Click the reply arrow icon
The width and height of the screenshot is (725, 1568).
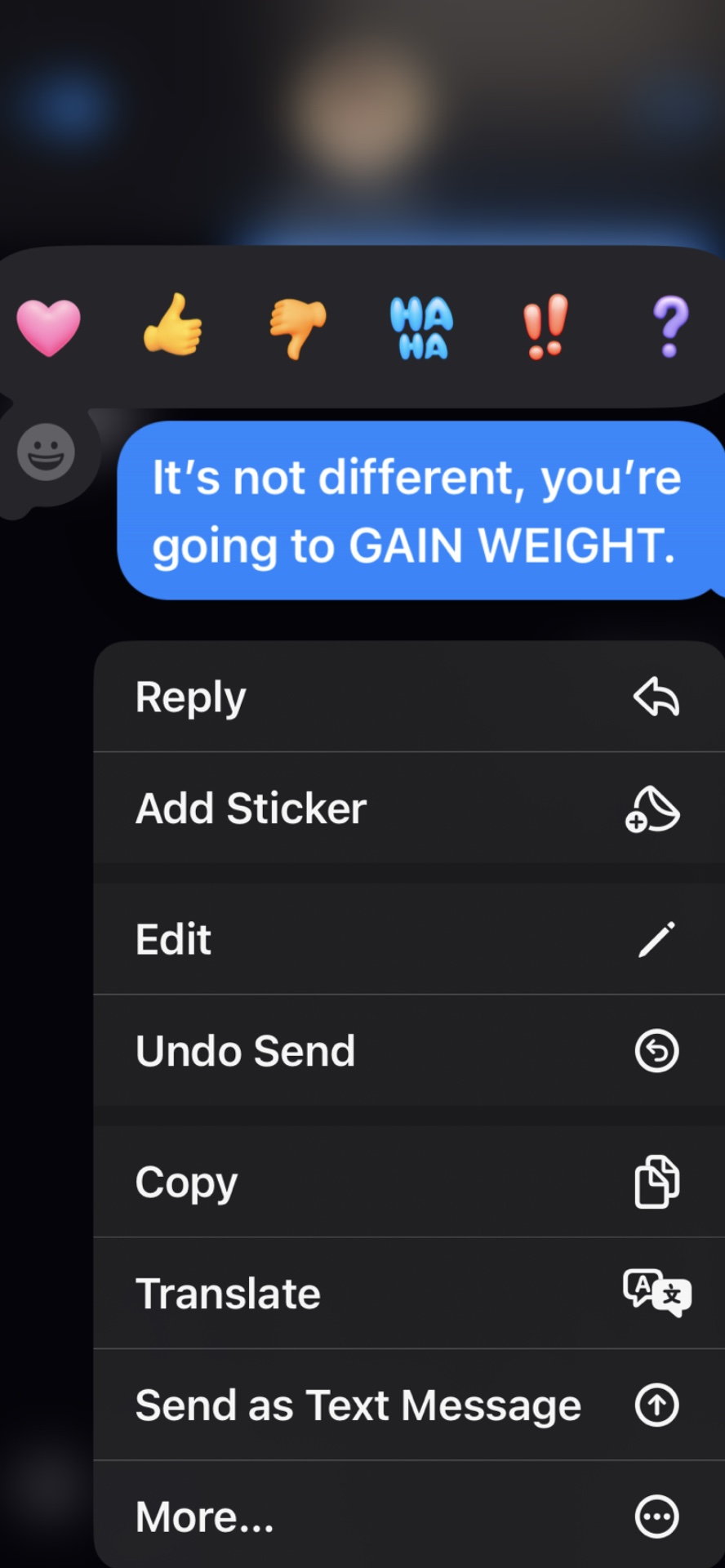(x=656, y=697)
